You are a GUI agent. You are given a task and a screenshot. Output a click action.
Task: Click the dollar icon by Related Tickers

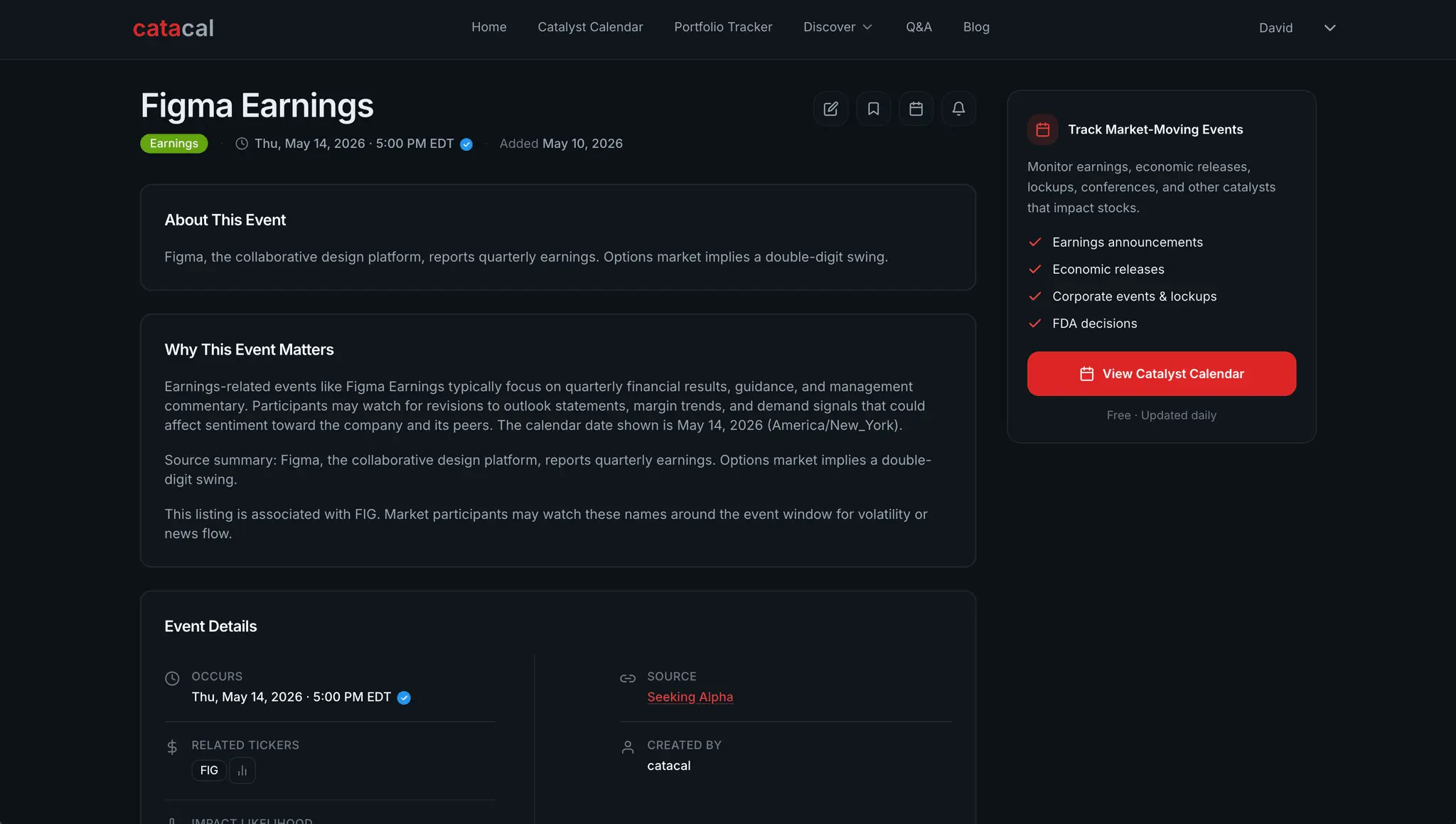(172, 747)
